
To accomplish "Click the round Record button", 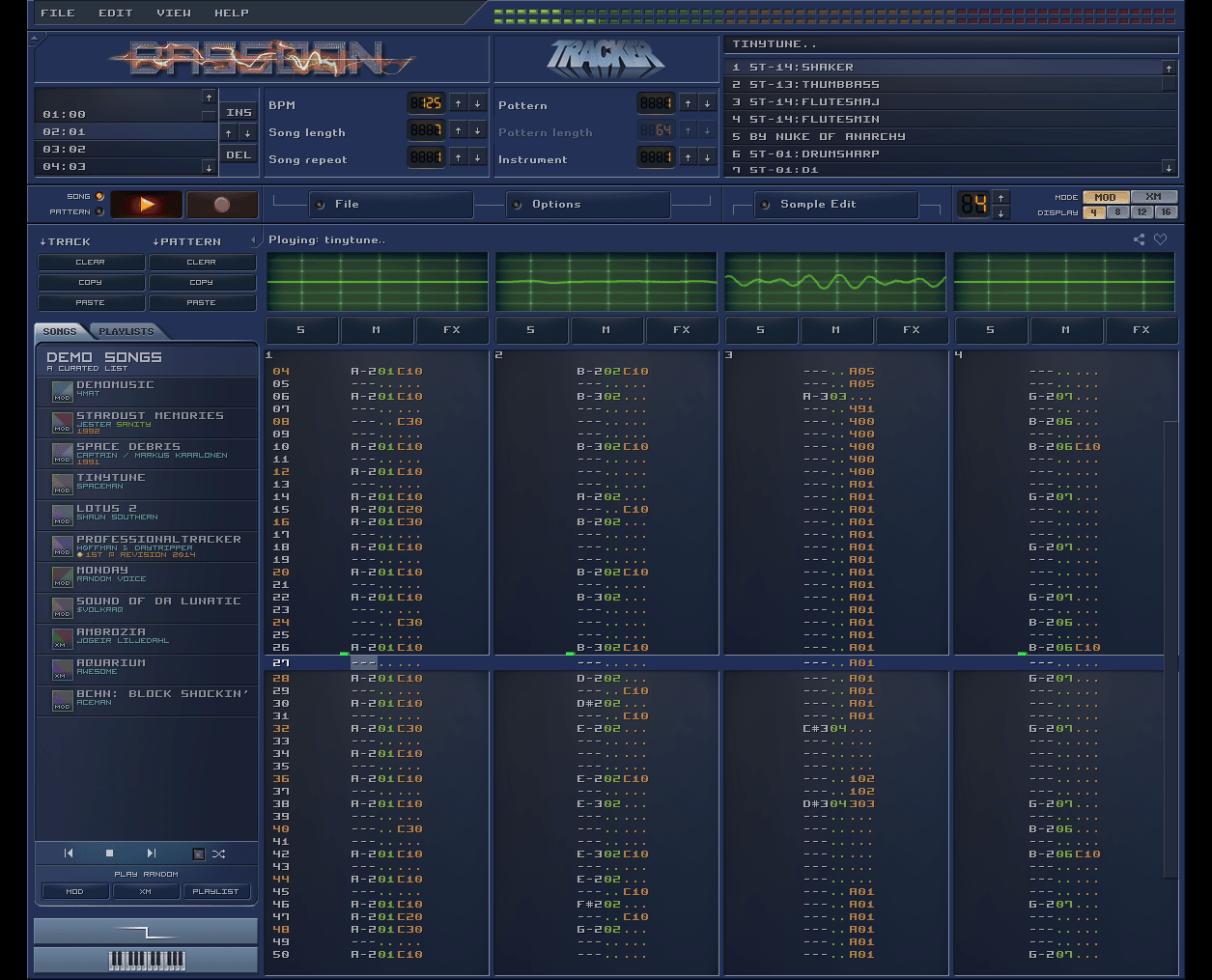I will pos(222,205).
